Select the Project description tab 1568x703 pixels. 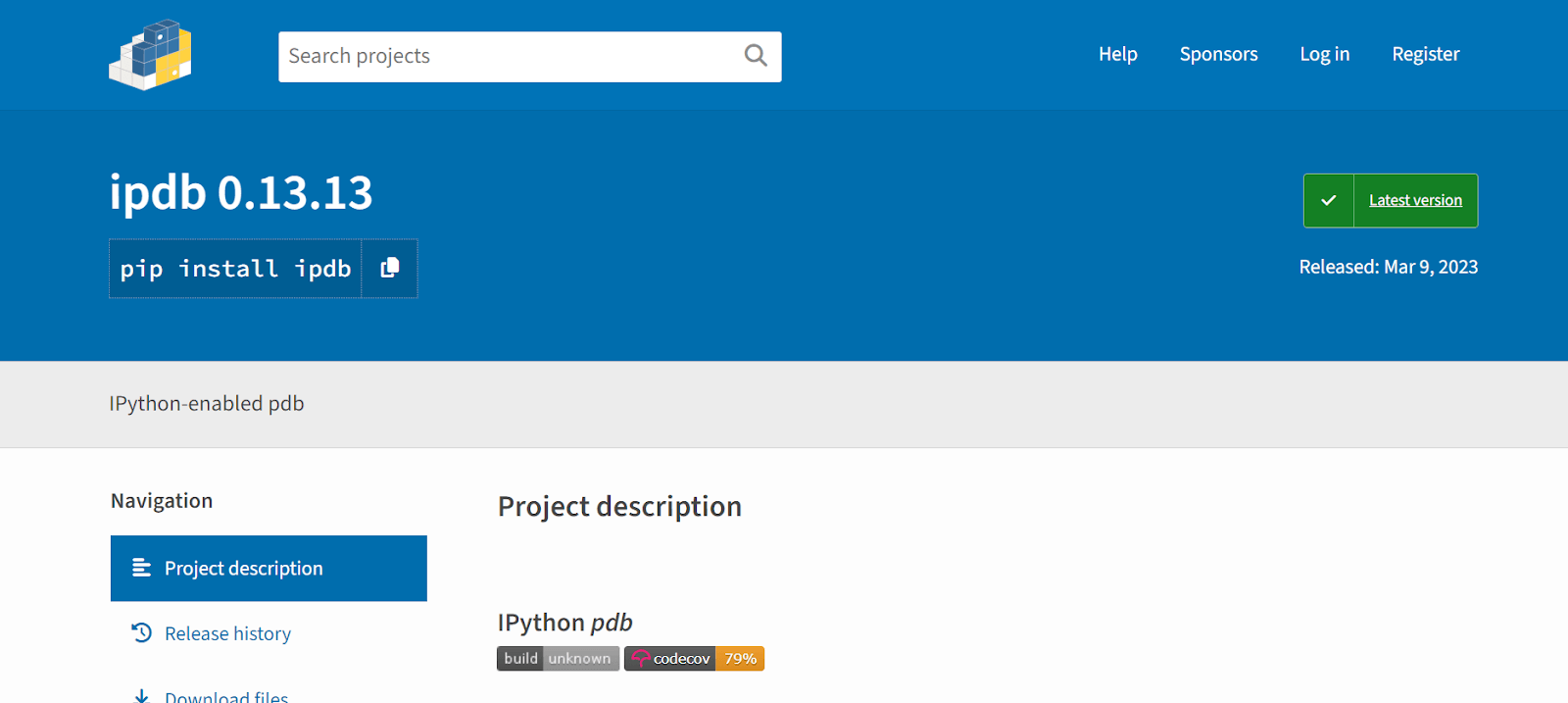[243, 568]
